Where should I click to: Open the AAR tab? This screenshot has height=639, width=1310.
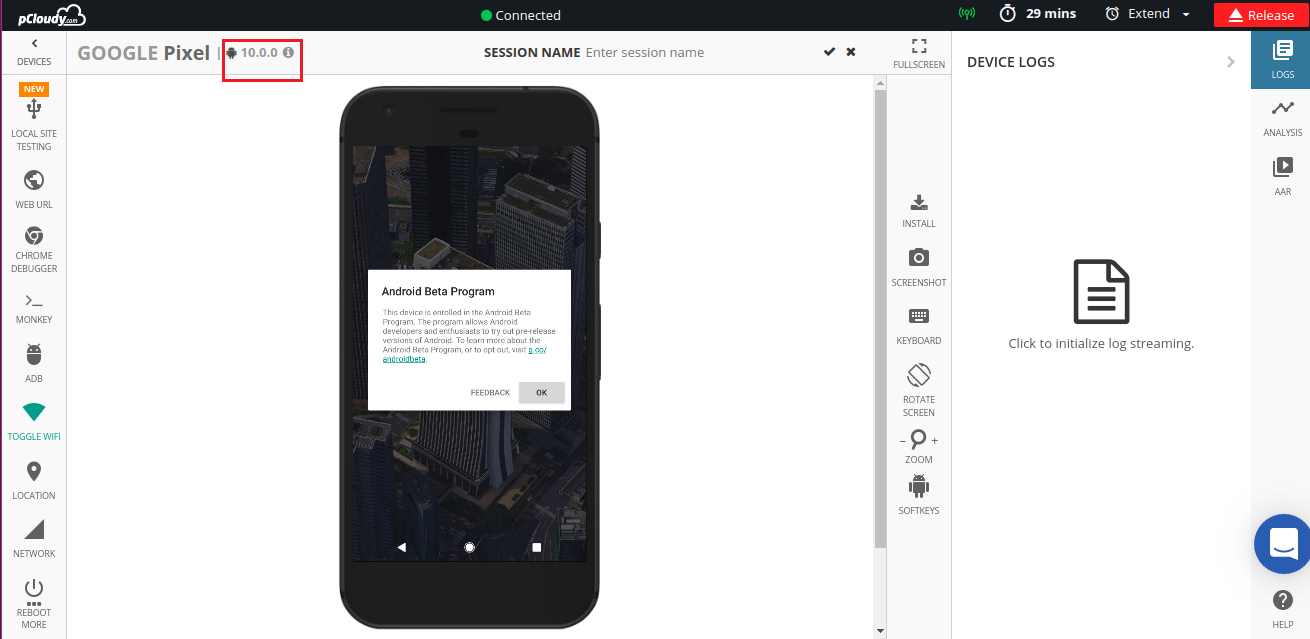tap(1283, 176)
